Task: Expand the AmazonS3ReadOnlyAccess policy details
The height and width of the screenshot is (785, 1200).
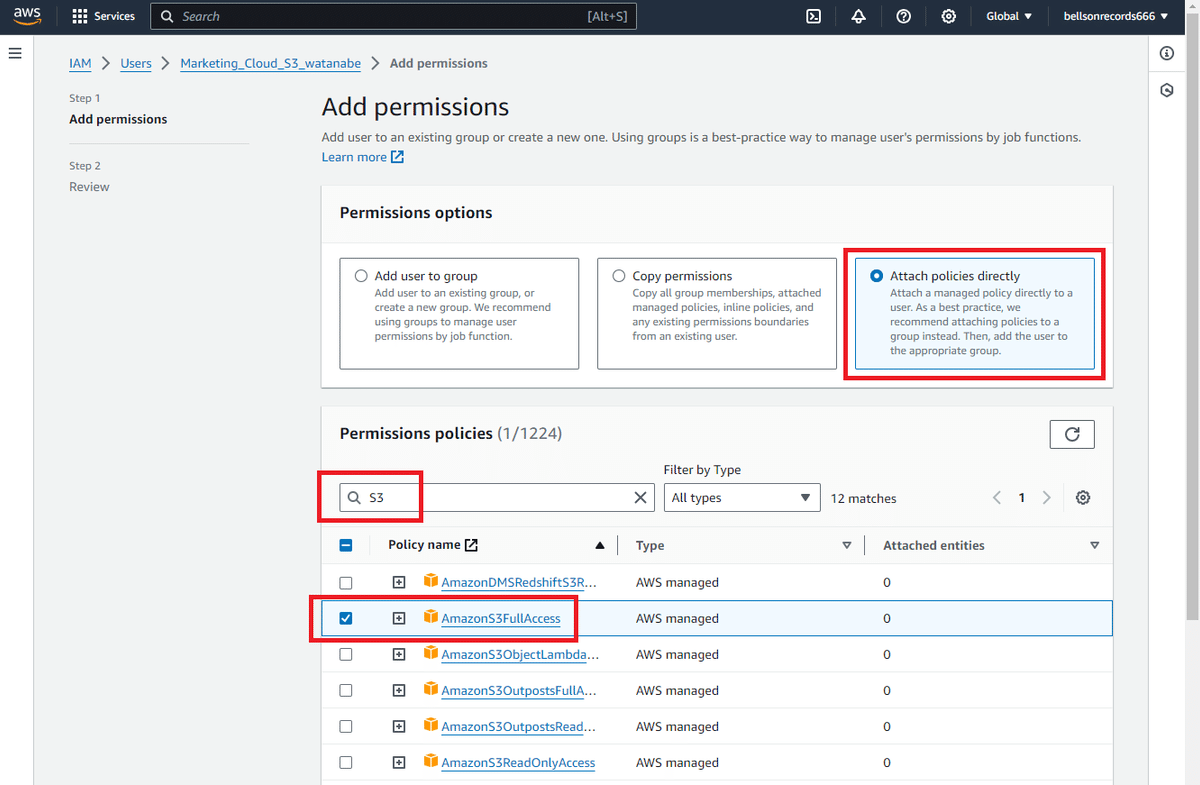Action: pos(399,762)
